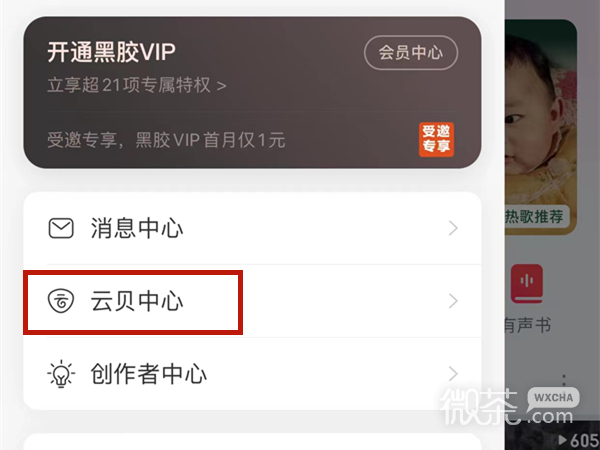Select the 云贝中心 menu item

(252, 301)
